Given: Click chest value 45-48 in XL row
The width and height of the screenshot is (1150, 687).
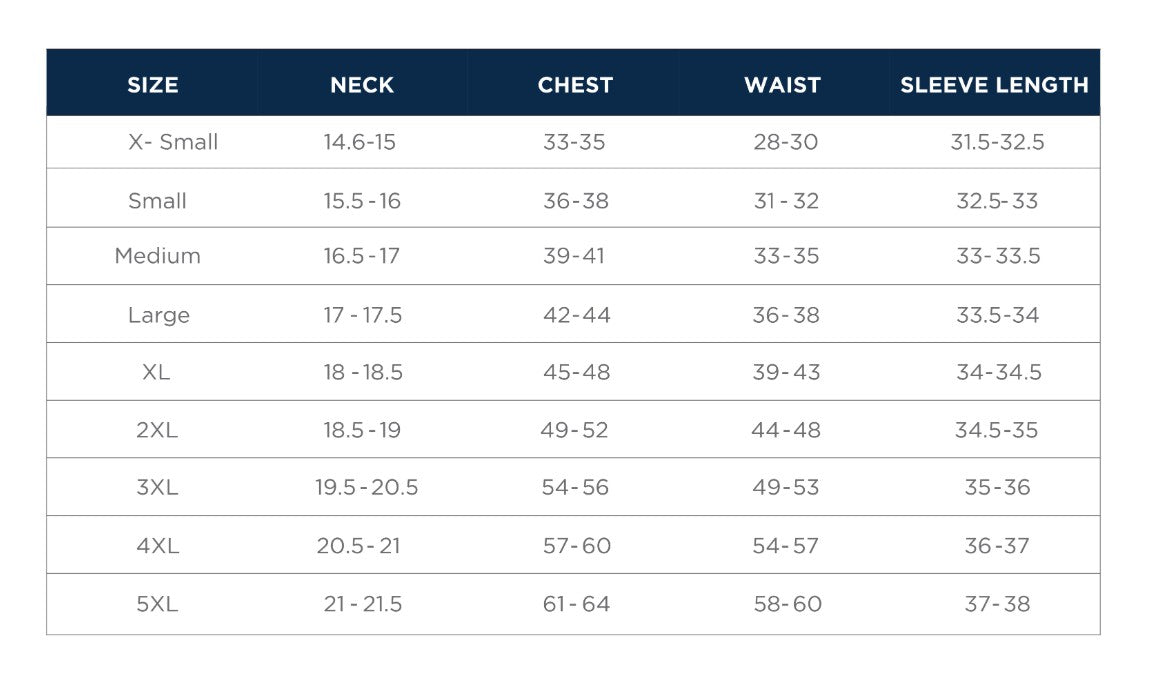Looking at the screenshot, I should point(575,372).
